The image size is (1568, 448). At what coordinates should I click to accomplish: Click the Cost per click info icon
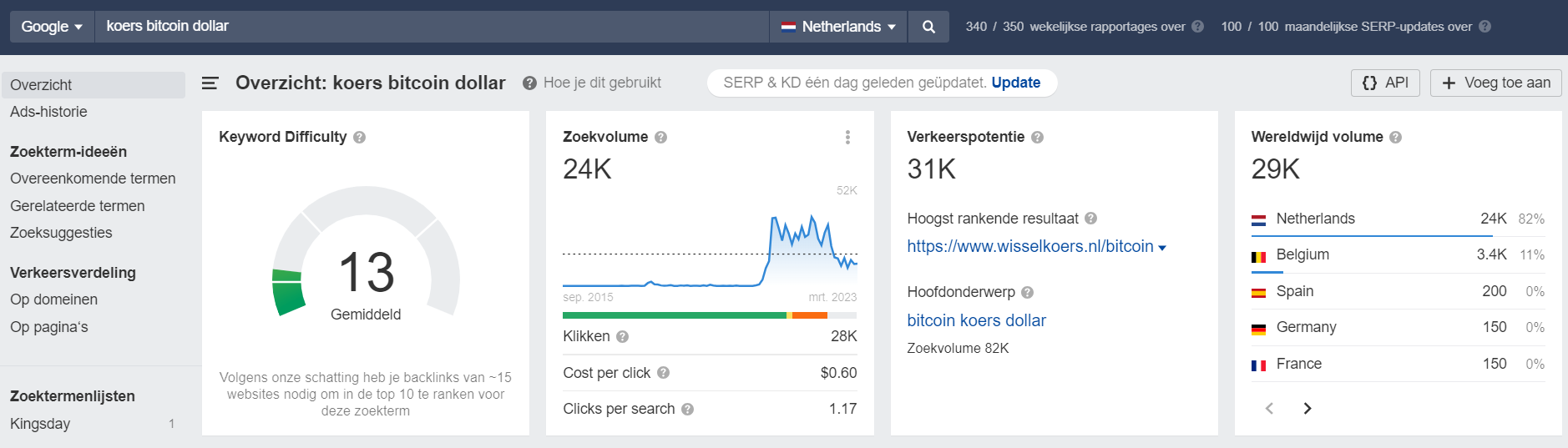(x=663, y=373)
